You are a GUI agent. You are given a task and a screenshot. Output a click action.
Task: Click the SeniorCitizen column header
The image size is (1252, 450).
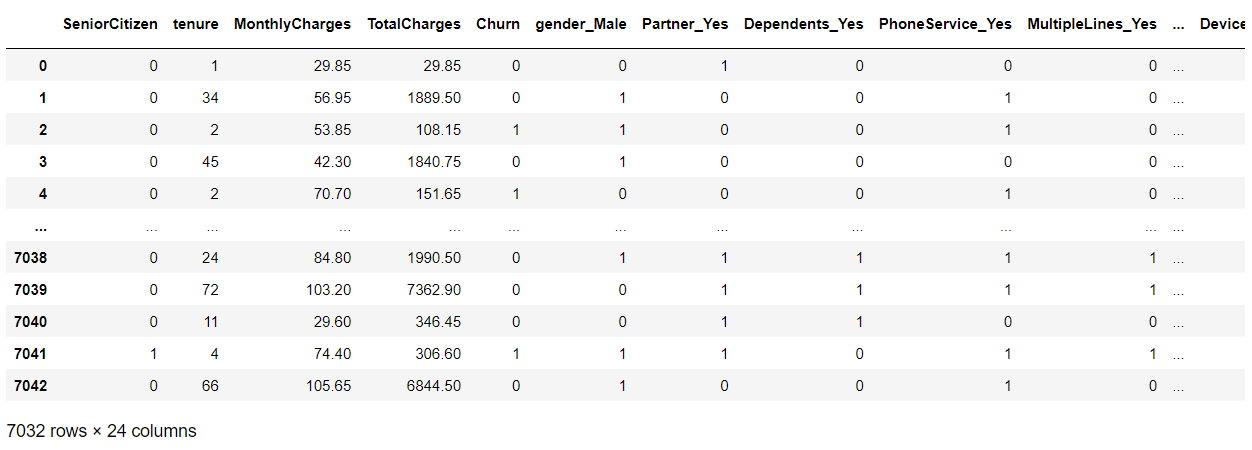click(110, 24)
